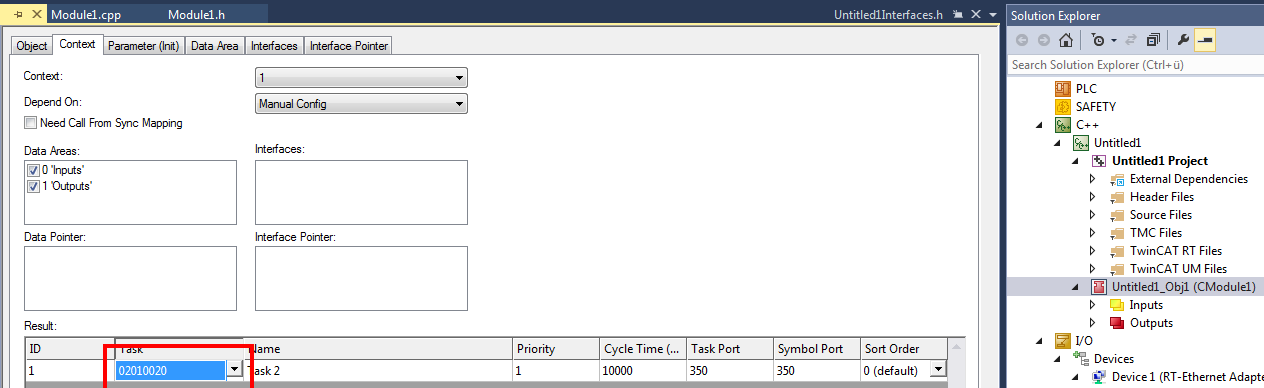
Task: Click the Symbol Port column header
Action: click(816, 349)
